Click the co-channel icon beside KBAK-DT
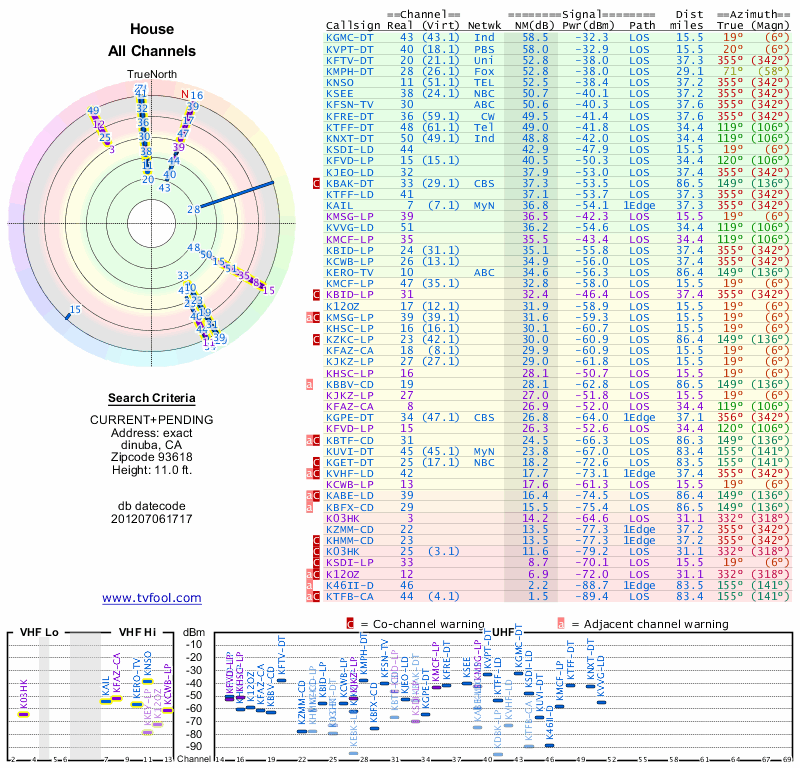This screenshot has height=768, width=800. coord(316,183)
